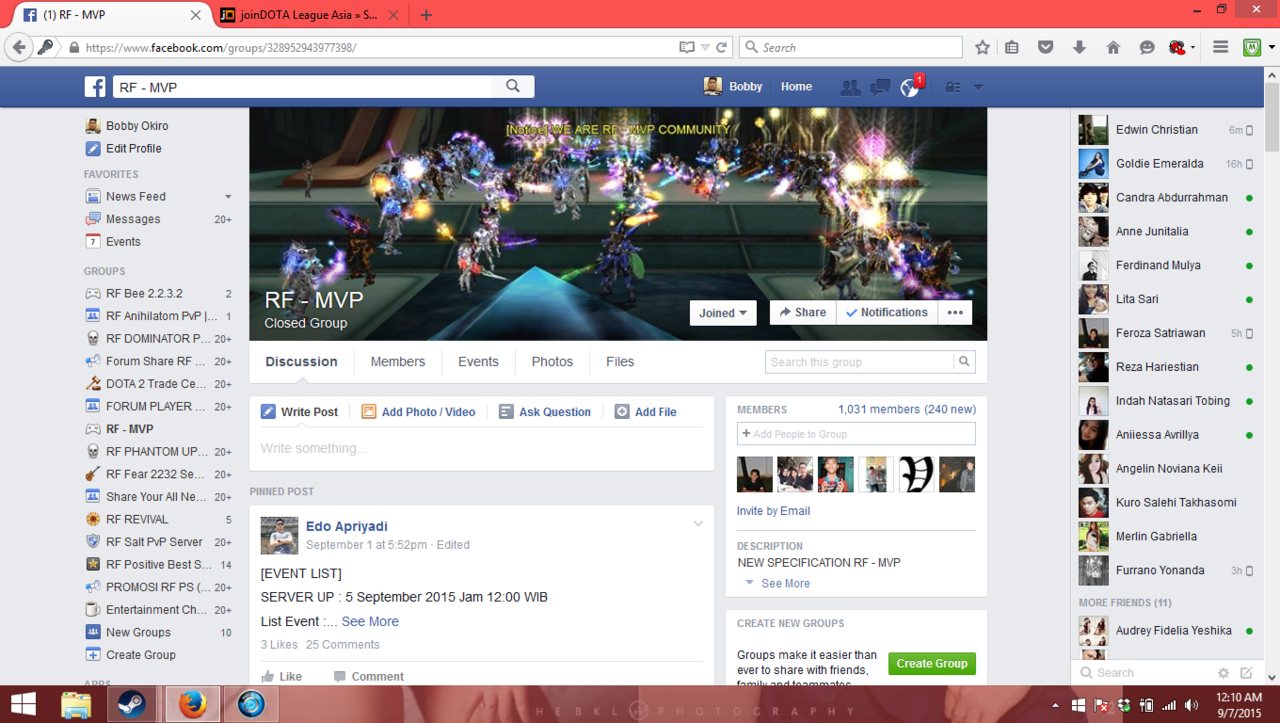Image resolution: width=1280 pixels, height=723 pixels.
Task: Click the Share button
Action: pos(803,313)
